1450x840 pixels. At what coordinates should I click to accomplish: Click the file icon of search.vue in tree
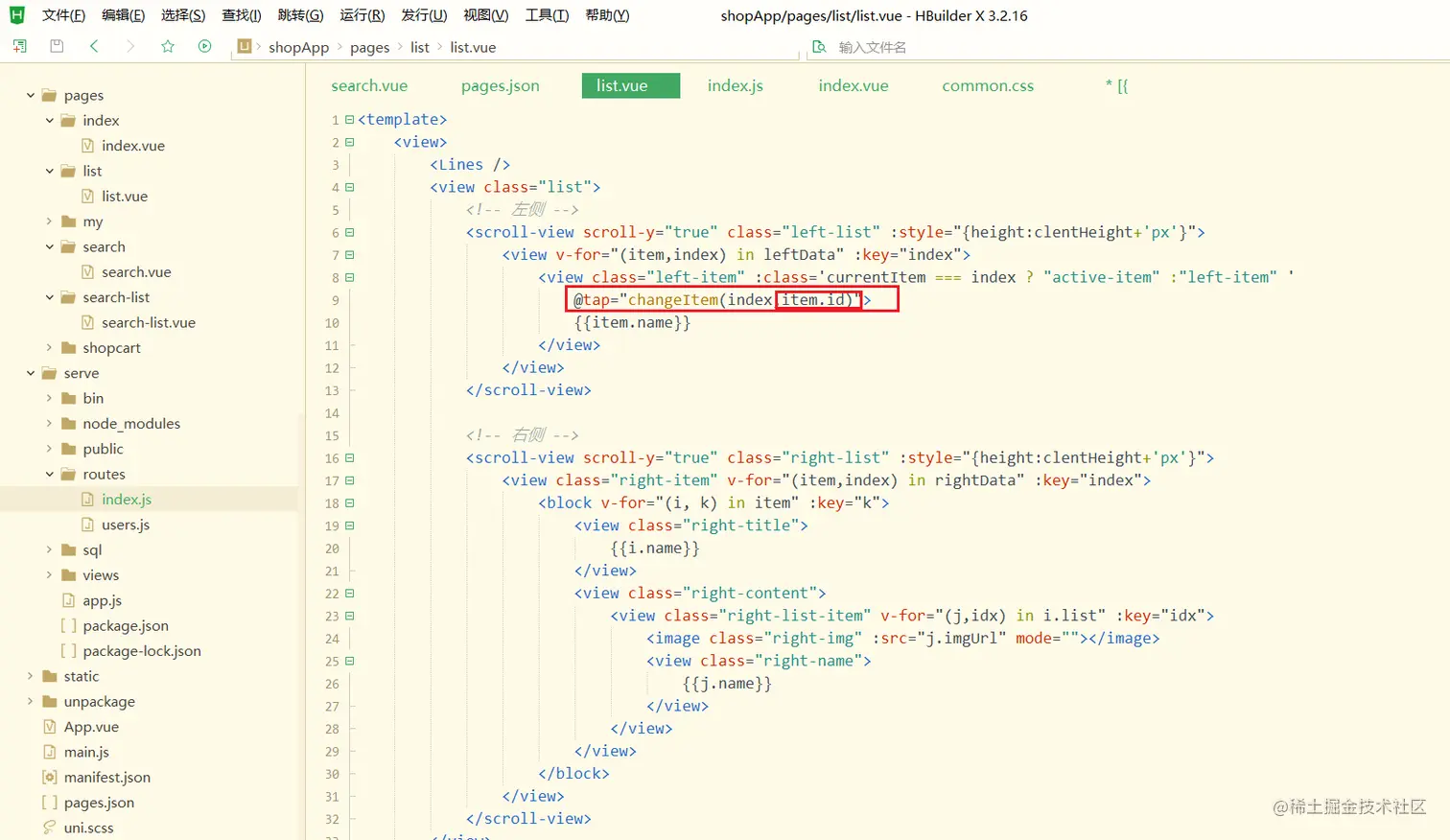pos(88,272)
